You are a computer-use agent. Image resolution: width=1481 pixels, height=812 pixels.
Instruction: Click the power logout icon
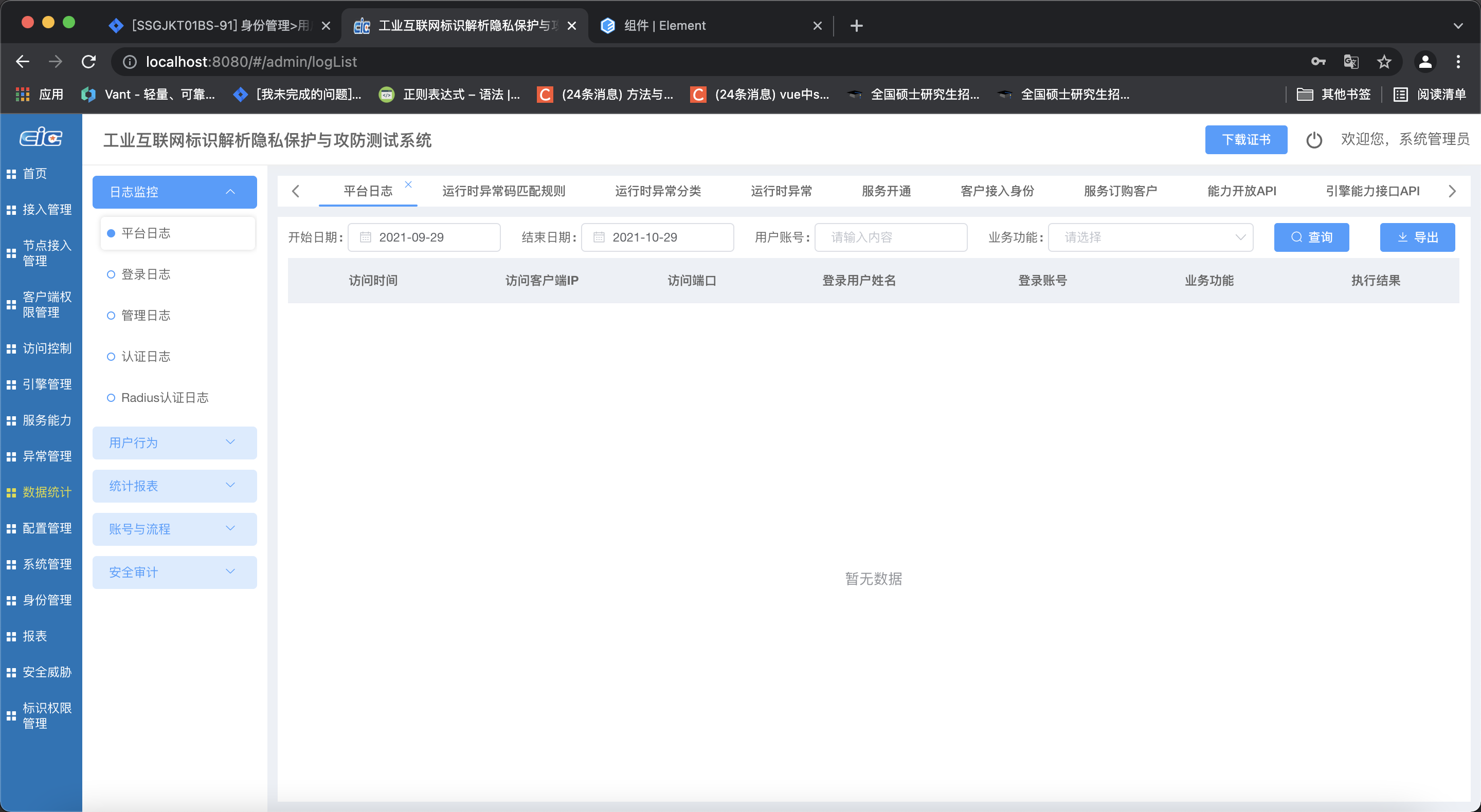[1314, 140]
